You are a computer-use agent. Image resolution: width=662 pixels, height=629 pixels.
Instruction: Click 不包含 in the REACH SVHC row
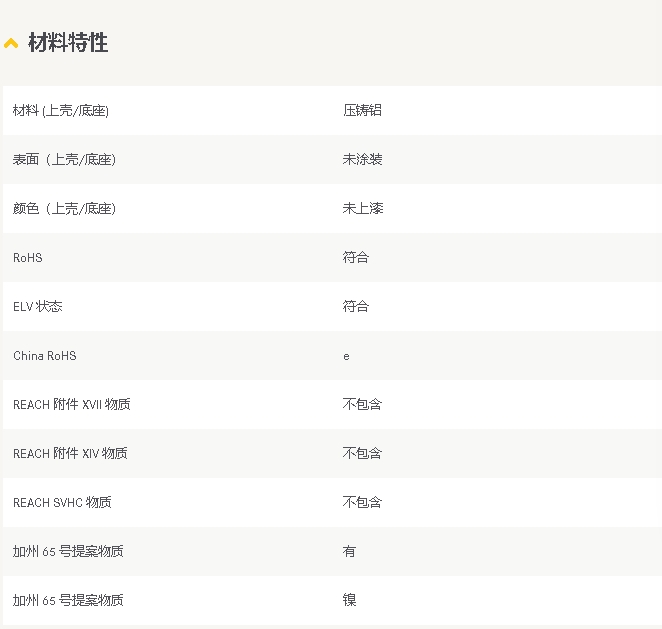pyautogui.click(x=362, y=503)
